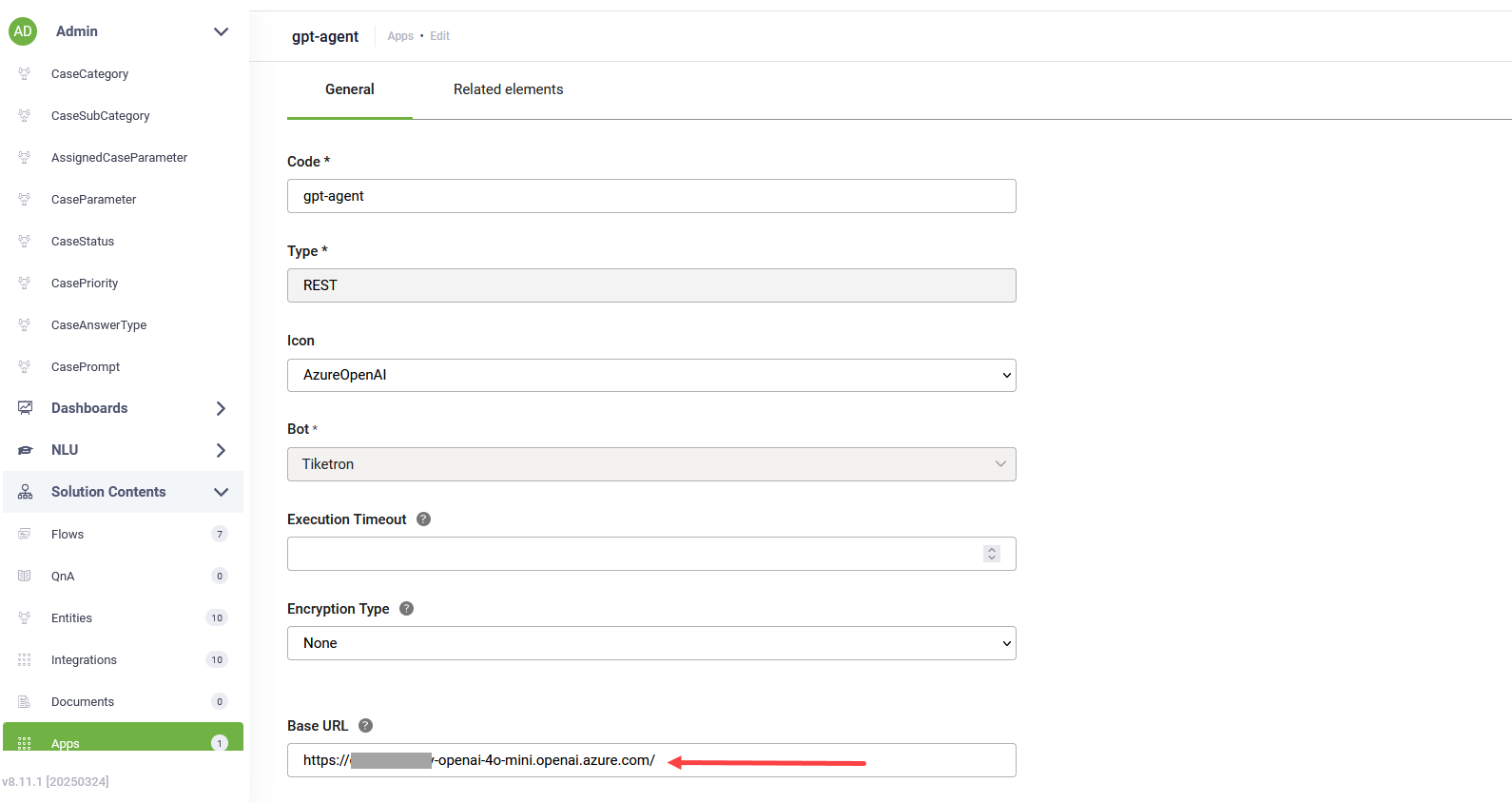
Task: Click the Solution Contents hierarchy icon
Action: click(26, 492)
